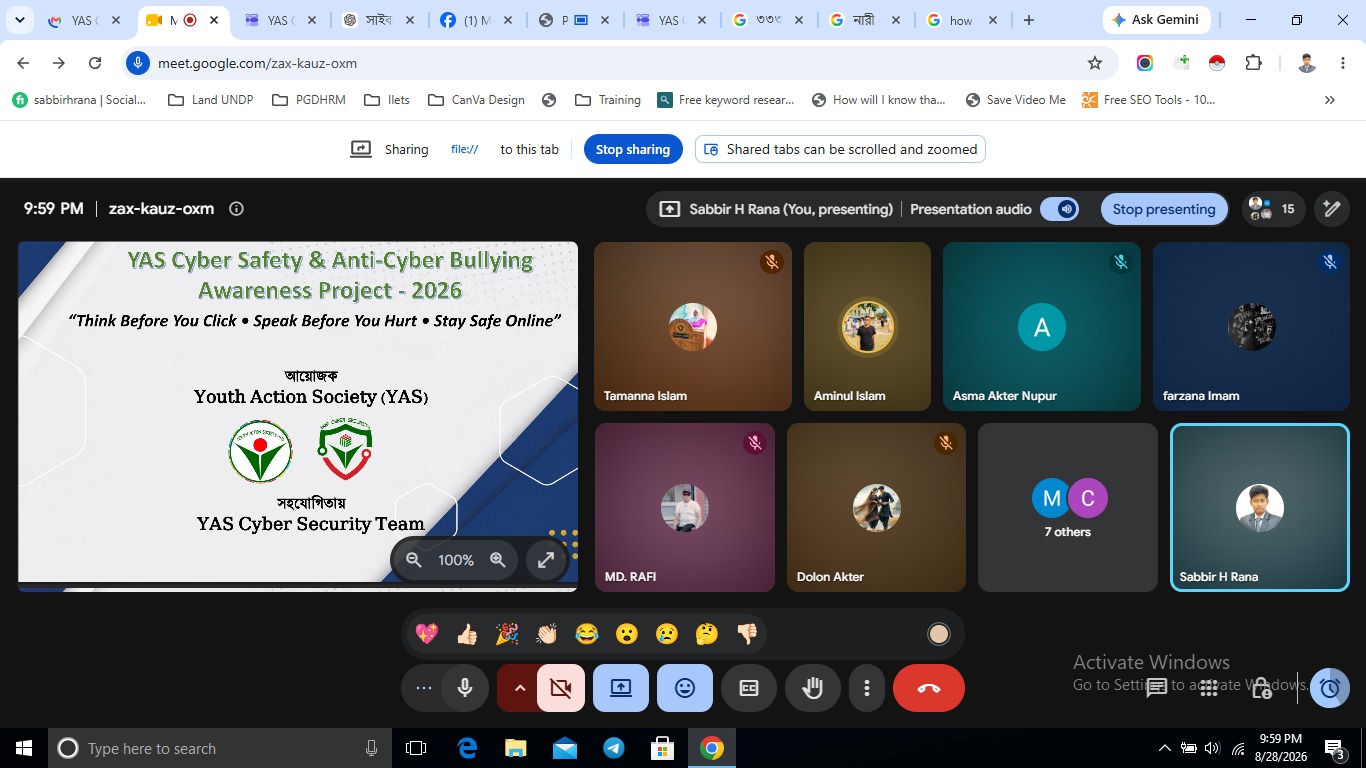Switch to the Facebook tab
The width and height of the screenshot is (1366, 768).
pos(476,20)
